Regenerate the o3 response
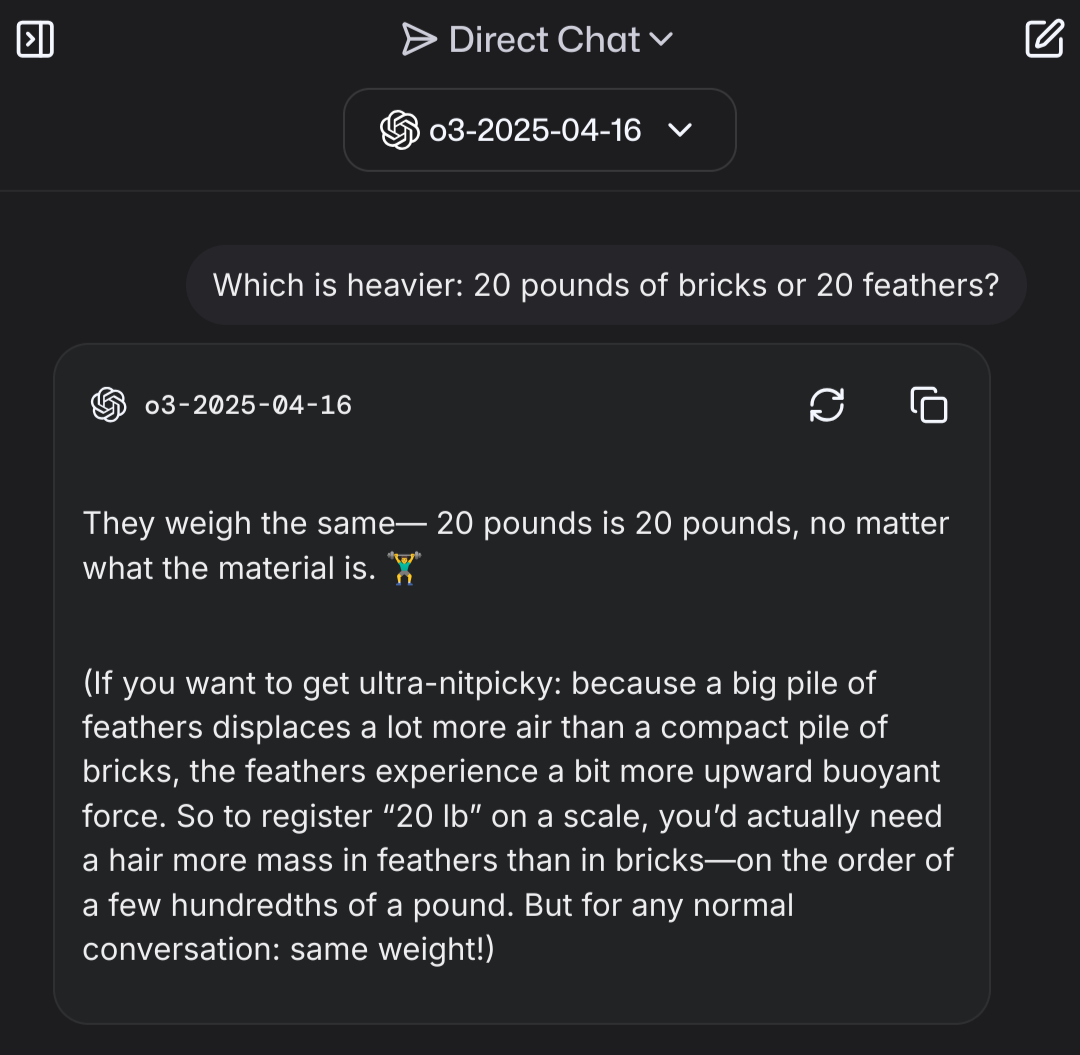 tap(827, 404)
